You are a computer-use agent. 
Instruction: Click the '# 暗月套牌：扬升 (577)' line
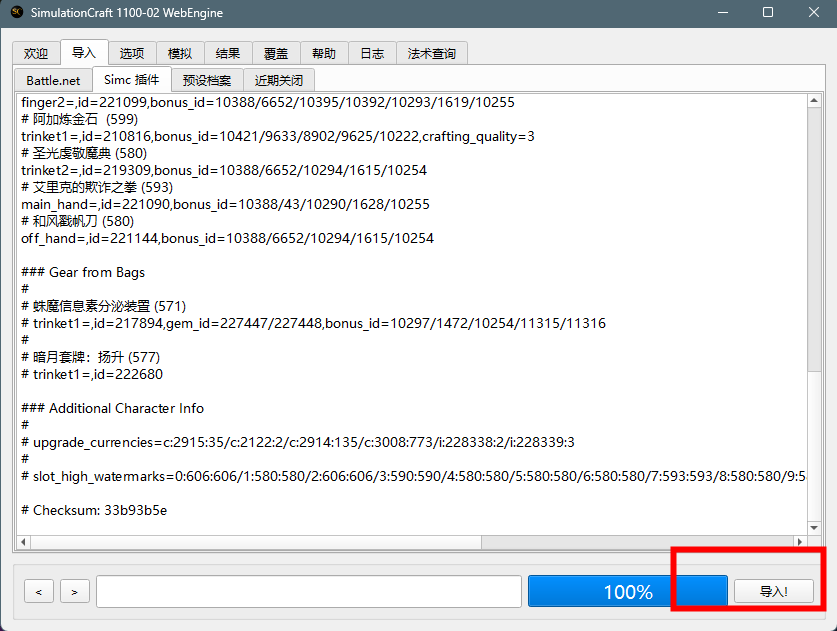pos(90,357)
